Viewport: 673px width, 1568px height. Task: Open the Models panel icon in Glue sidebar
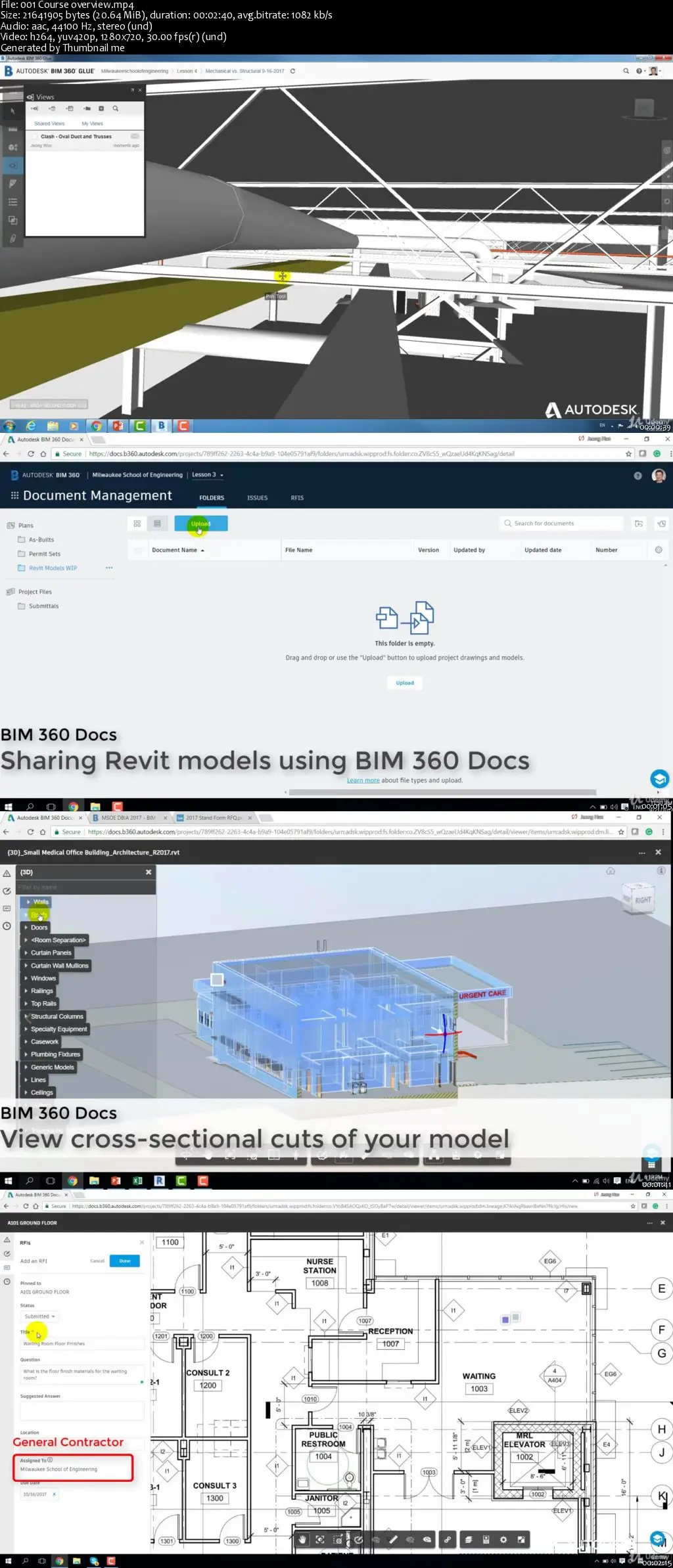(12, 147)
